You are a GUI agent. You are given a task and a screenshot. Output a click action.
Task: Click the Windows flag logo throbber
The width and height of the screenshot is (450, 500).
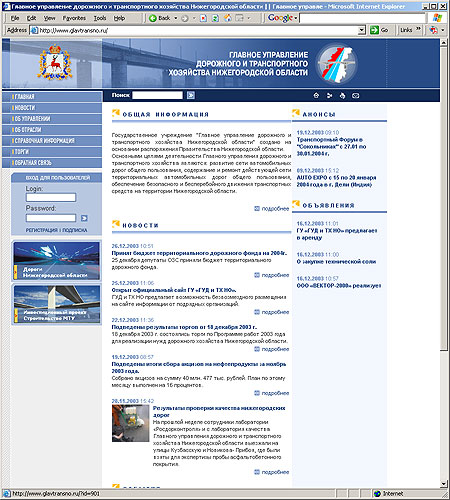click(x=437, y=18)
